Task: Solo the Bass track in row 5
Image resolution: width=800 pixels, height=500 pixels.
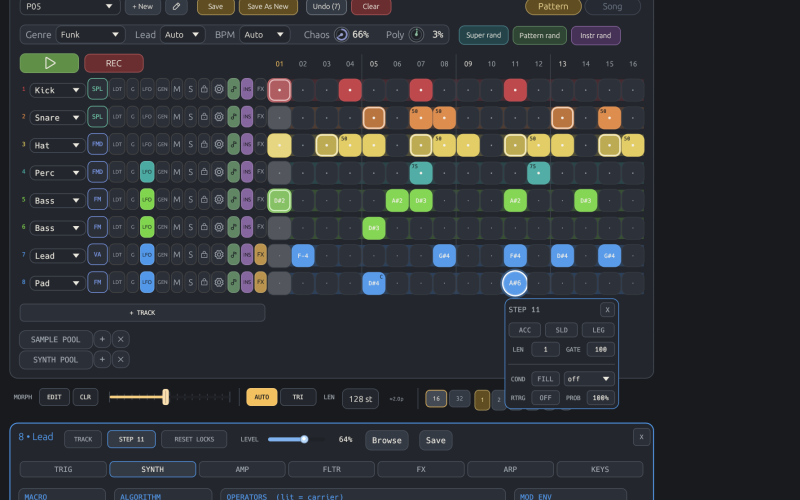Action: (x=190, y=199)
